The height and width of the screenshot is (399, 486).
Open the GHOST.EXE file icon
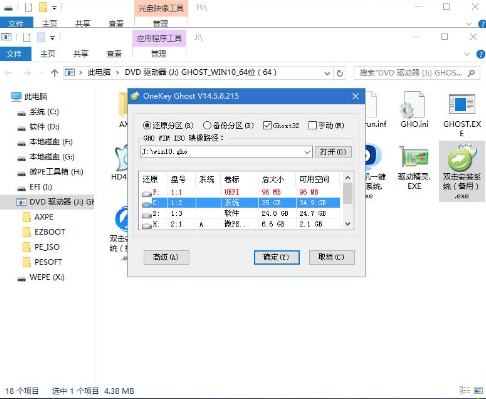pyautogui.click(x=461, y=104)
